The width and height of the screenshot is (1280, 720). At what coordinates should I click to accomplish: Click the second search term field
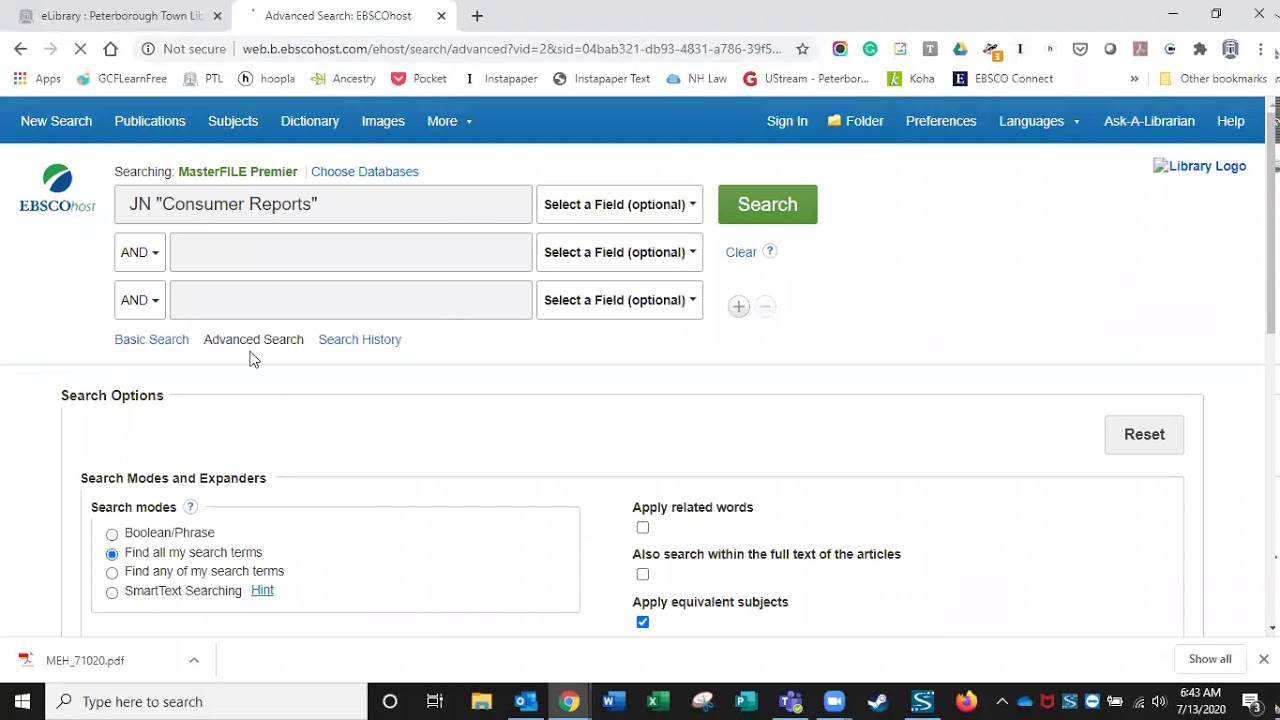tap(351, 252)
